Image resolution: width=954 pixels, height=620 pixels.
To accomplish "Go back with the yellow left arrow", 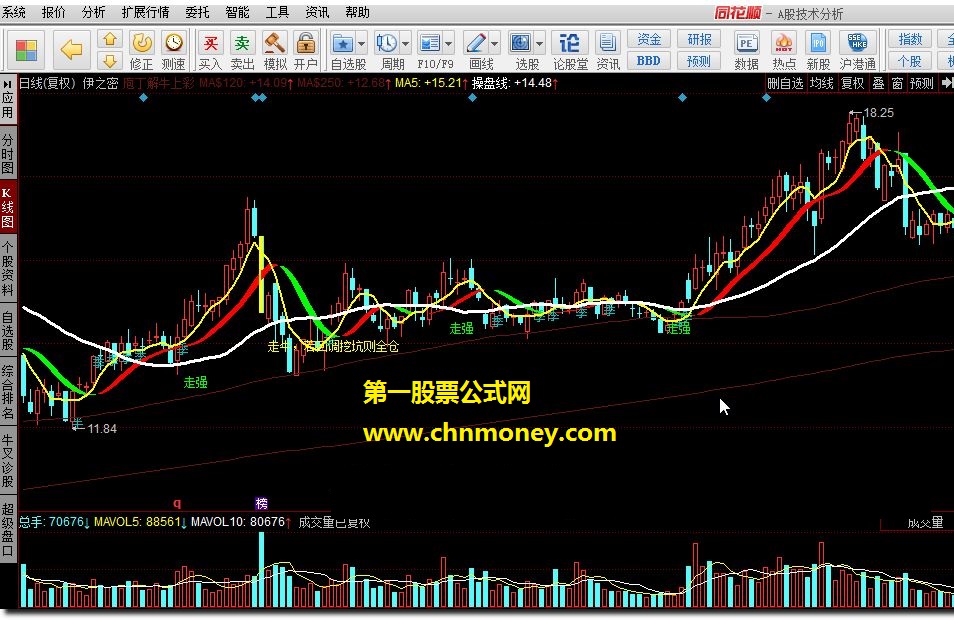I will pos(71,49).
